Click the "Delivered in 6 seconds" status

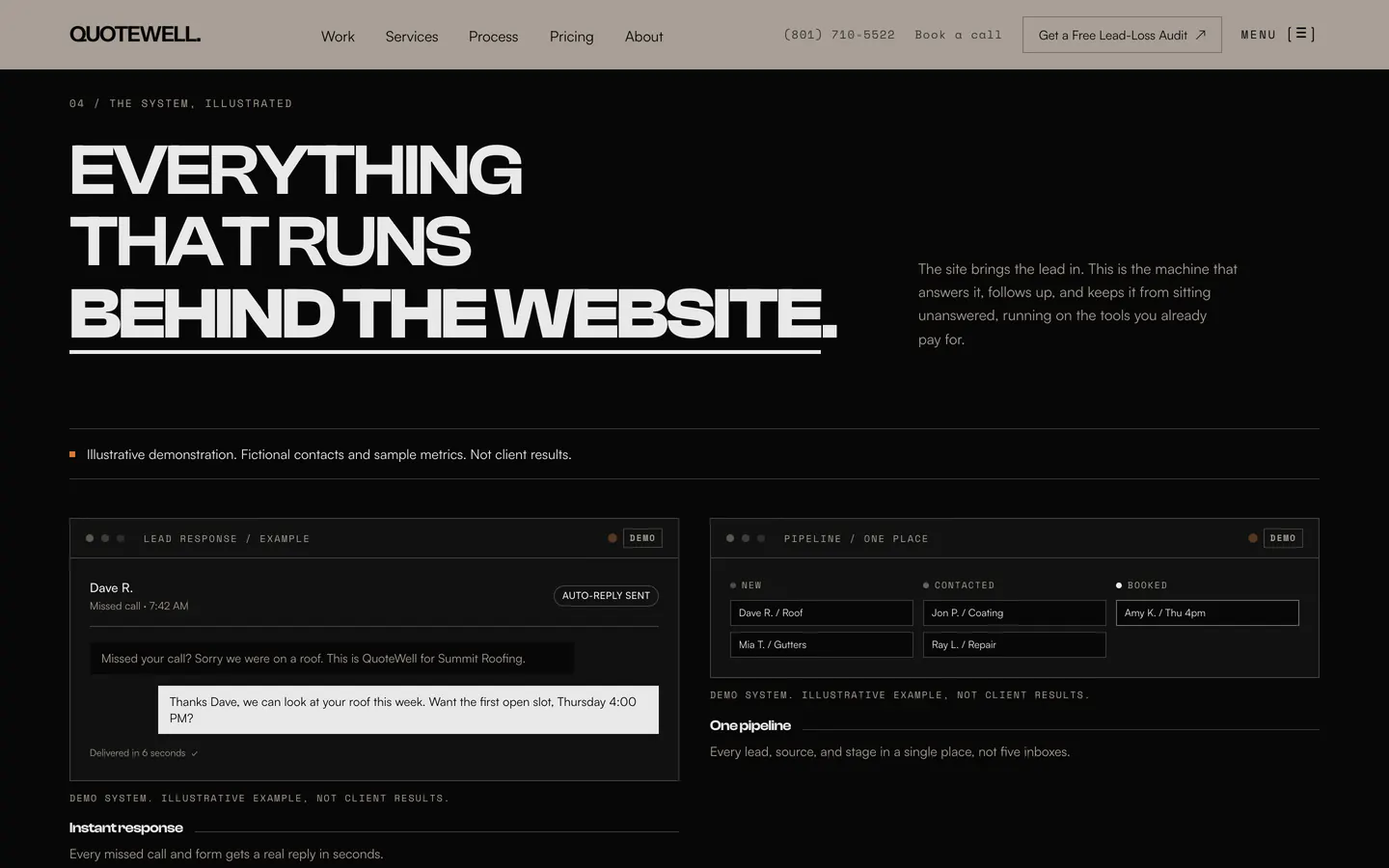point(143,753)
